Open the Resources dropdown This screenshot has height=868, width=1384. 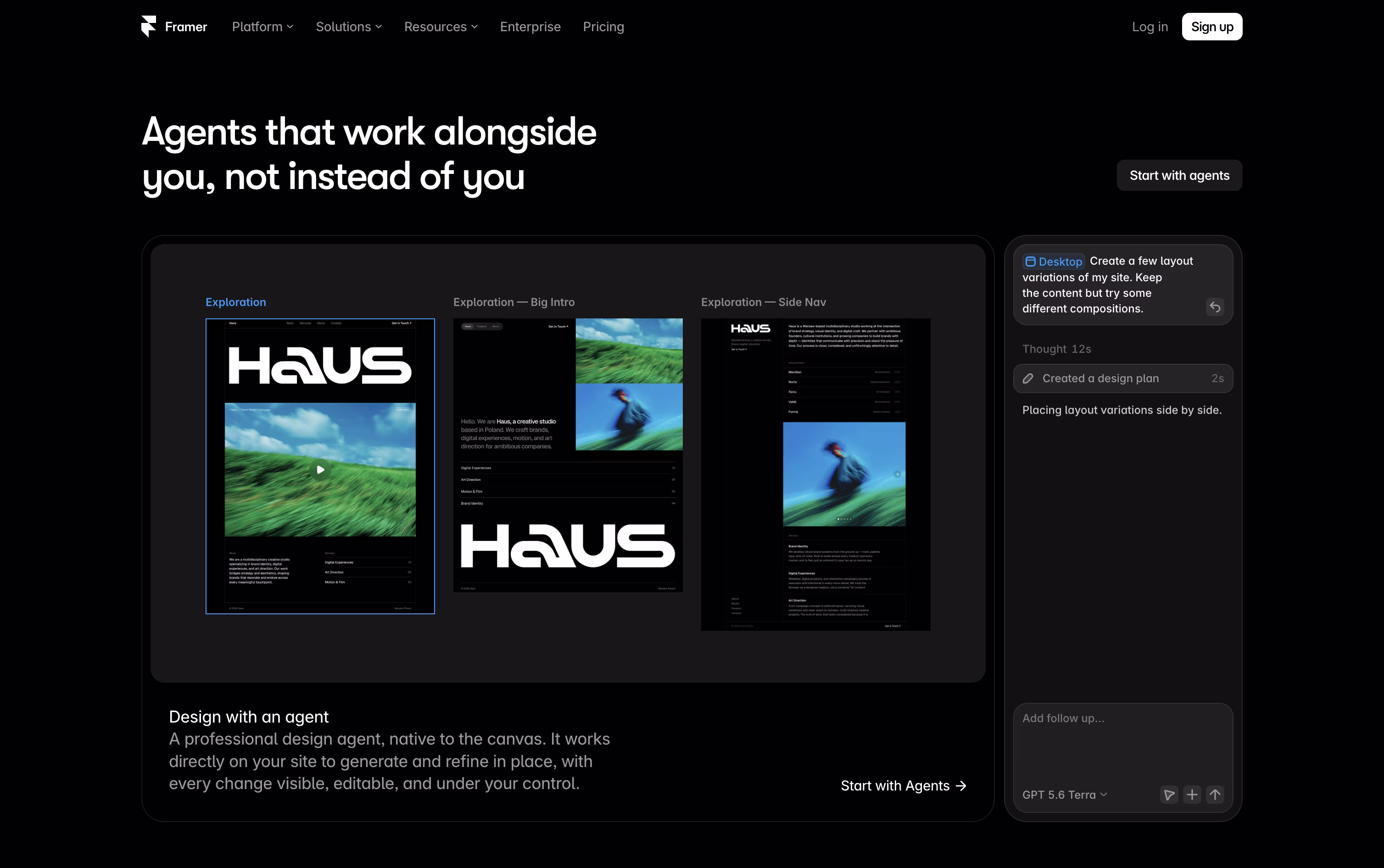point(440,27)
